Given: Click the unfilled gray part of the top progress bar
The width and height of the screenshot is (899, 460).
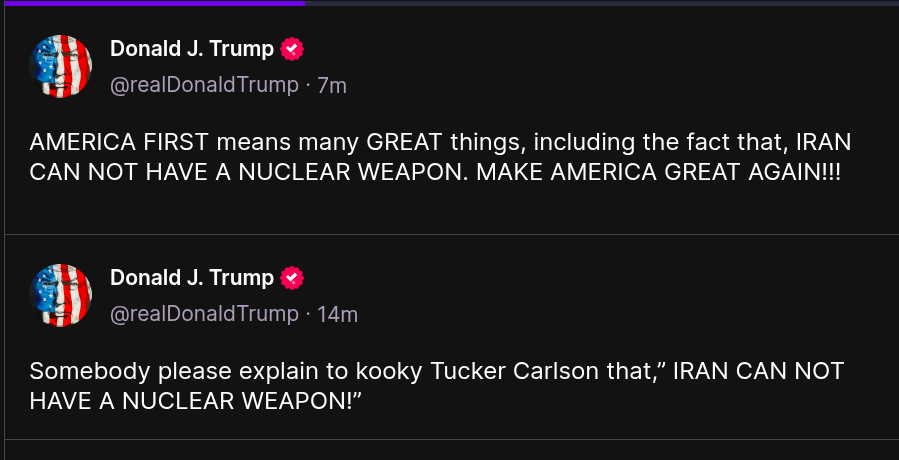Looking at the screenshot, I should click(600, 3).
